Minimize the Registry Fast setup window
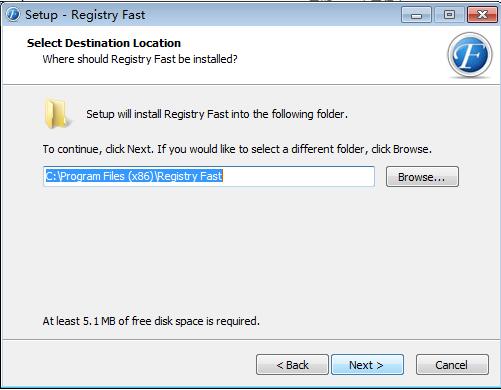 [x=416, y=15]
